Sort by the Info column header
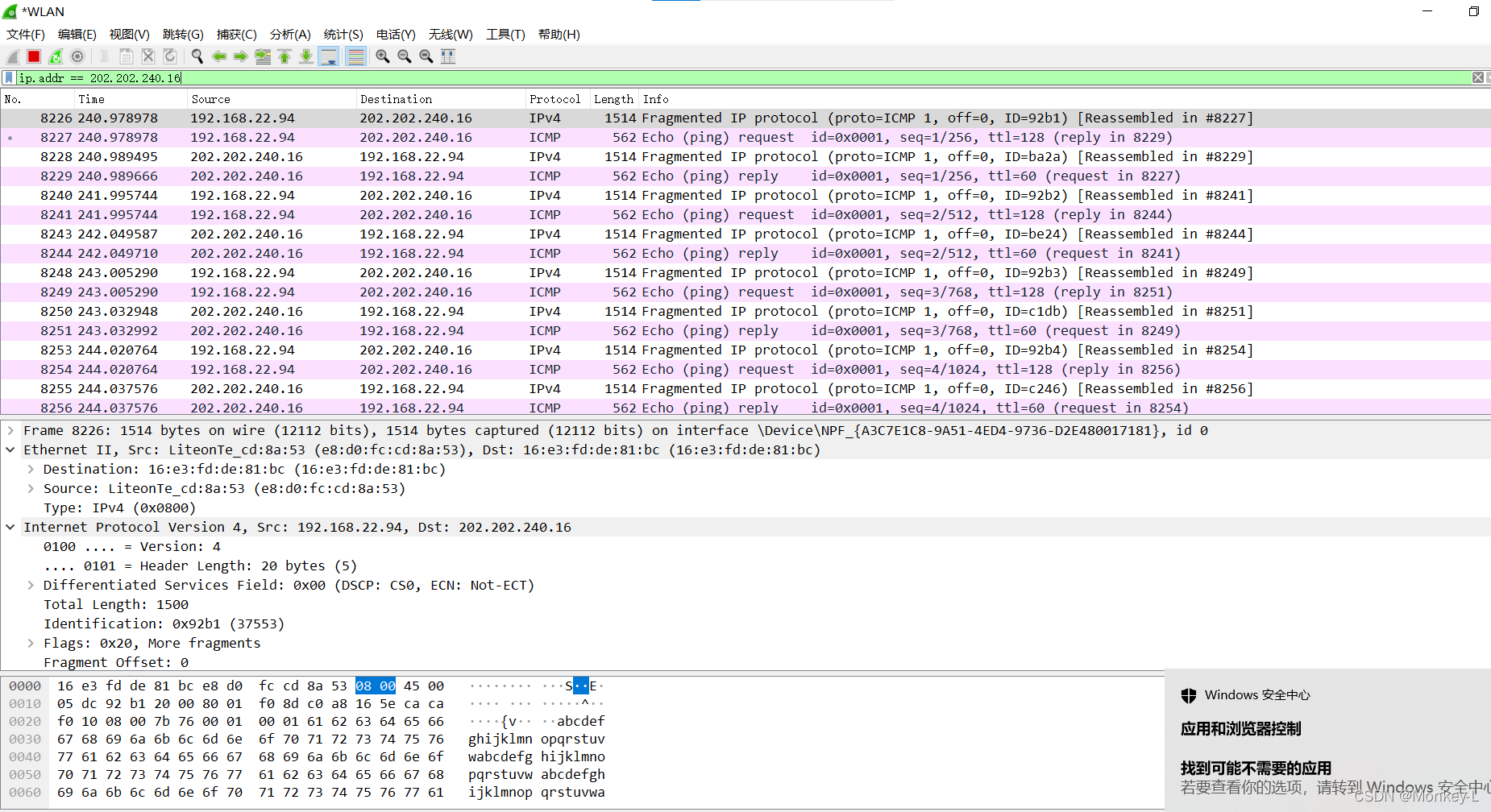Screen dimensions: 1491x812 (1064, 99)
